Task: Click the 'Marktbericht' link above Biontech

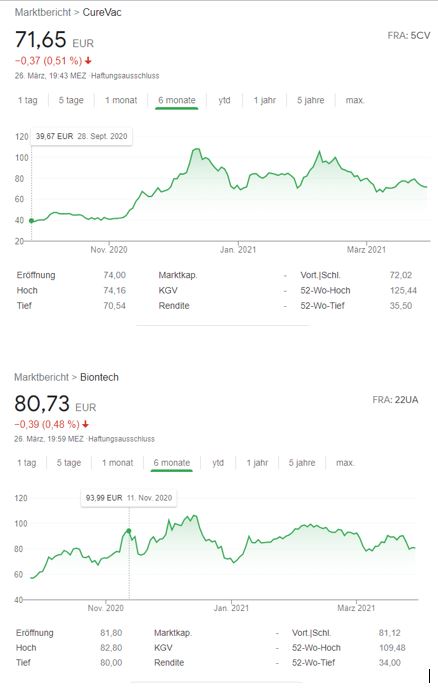Action: tap(42, 377)
